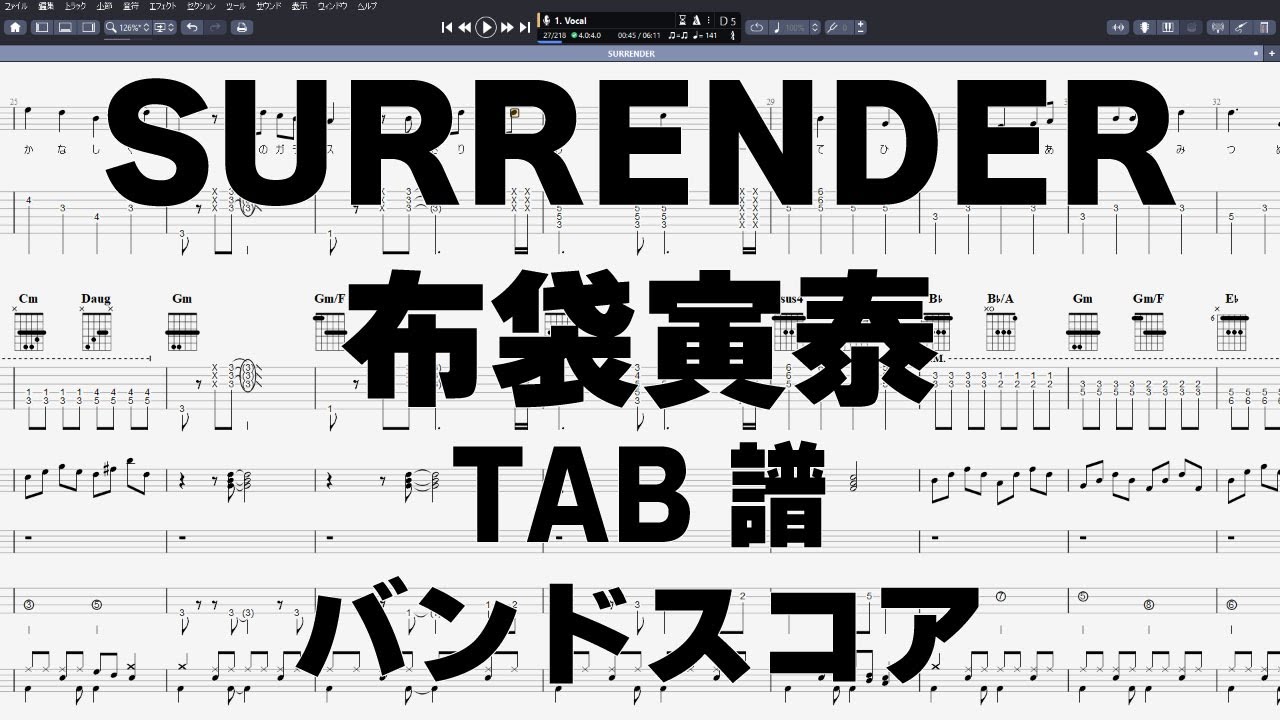Viewport: 1280px width, 720px height.
Task: Open the home screen button
Action: click(15, 27)
